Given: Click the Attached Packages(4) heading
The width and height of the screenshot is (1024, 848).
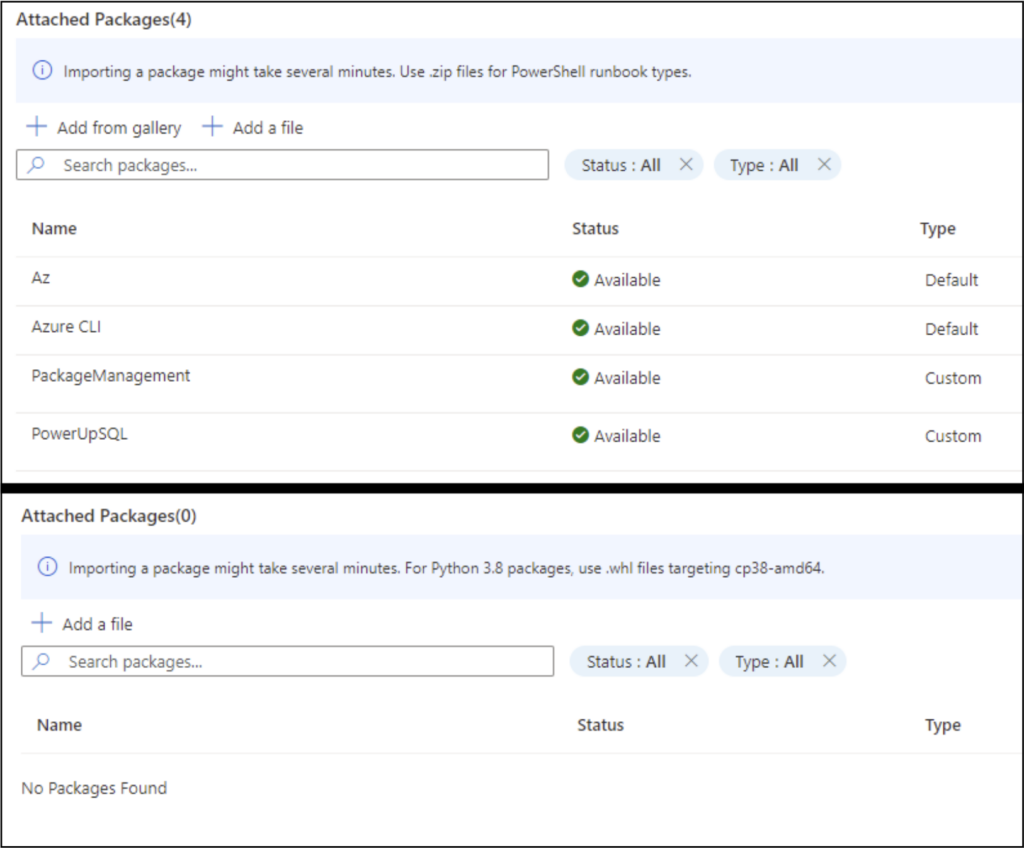Looking at the screenshot, I should (104, 20).
